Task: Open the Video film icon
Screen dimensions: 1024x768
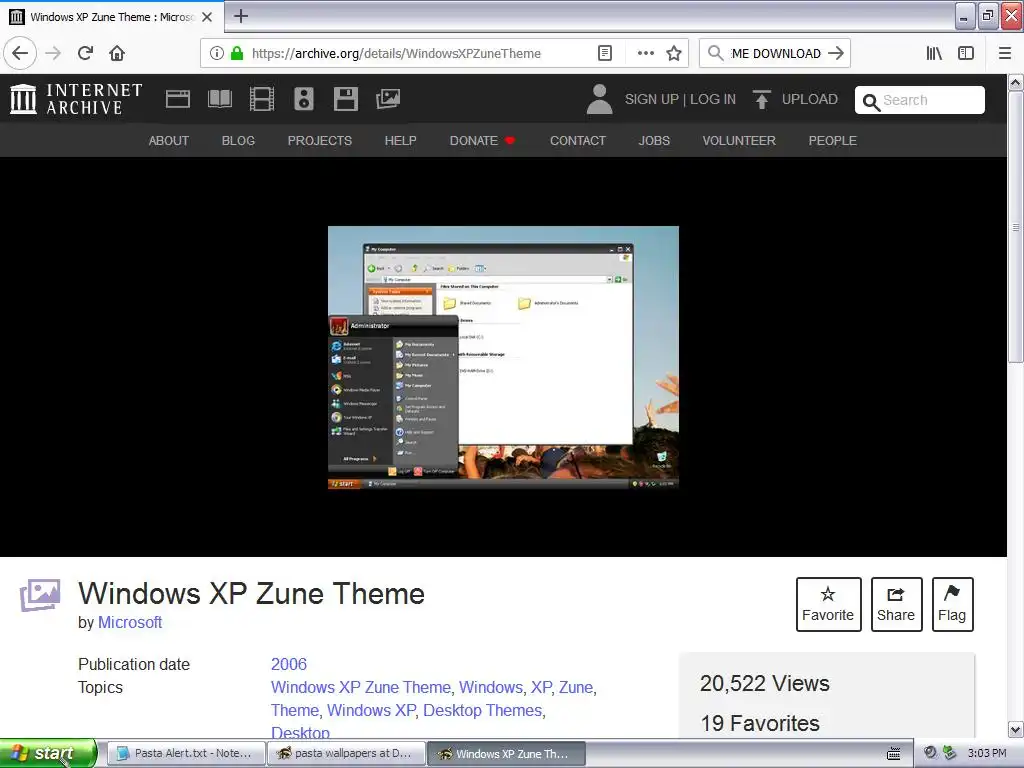Action: click(262, 99)
